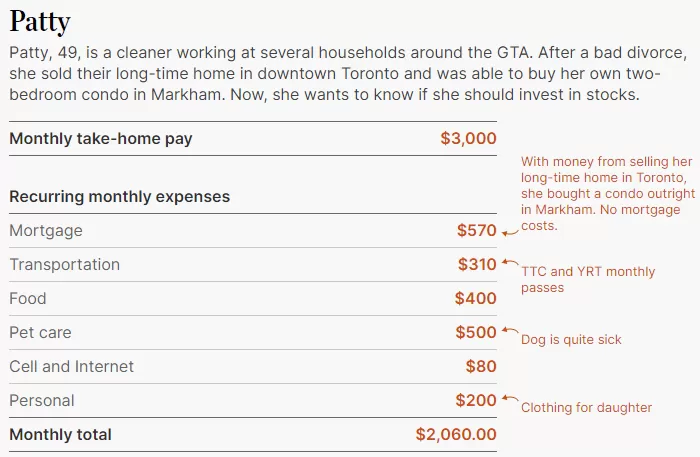Click the arrow icon next to $200 personal
This screenshot has height=457, width=700.
[510, 398]
